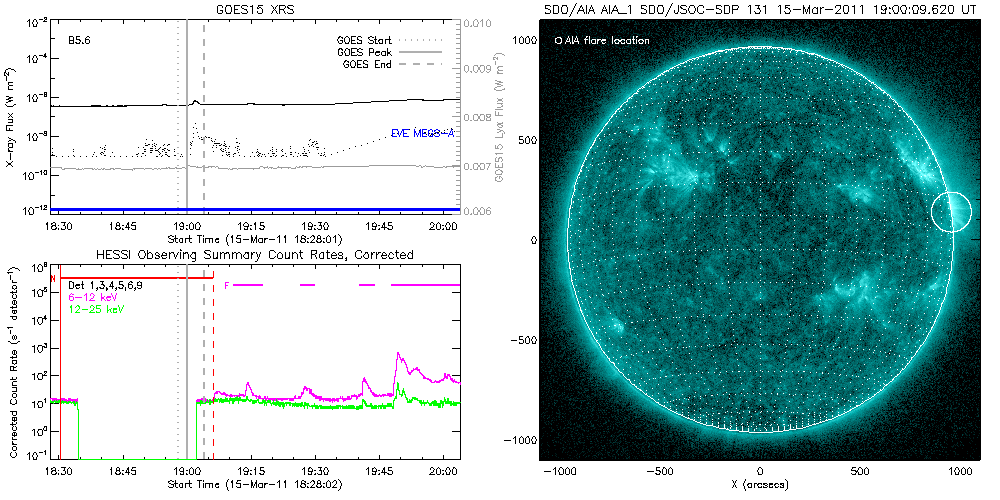Screen dimensions: 1000x500
Task: Click the magenta F flag marker
Action: (x=228, y=285)
